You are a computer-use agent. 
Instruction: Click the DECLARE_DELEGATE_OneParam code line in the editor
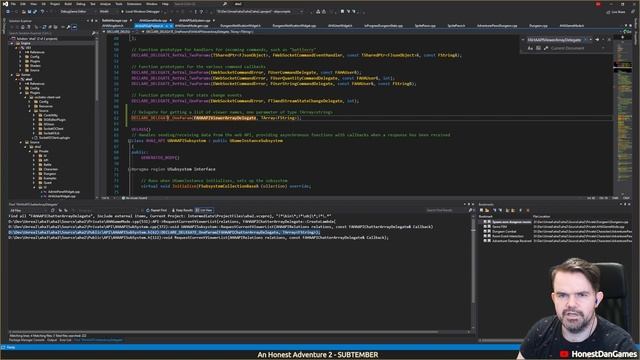point(216,118)
